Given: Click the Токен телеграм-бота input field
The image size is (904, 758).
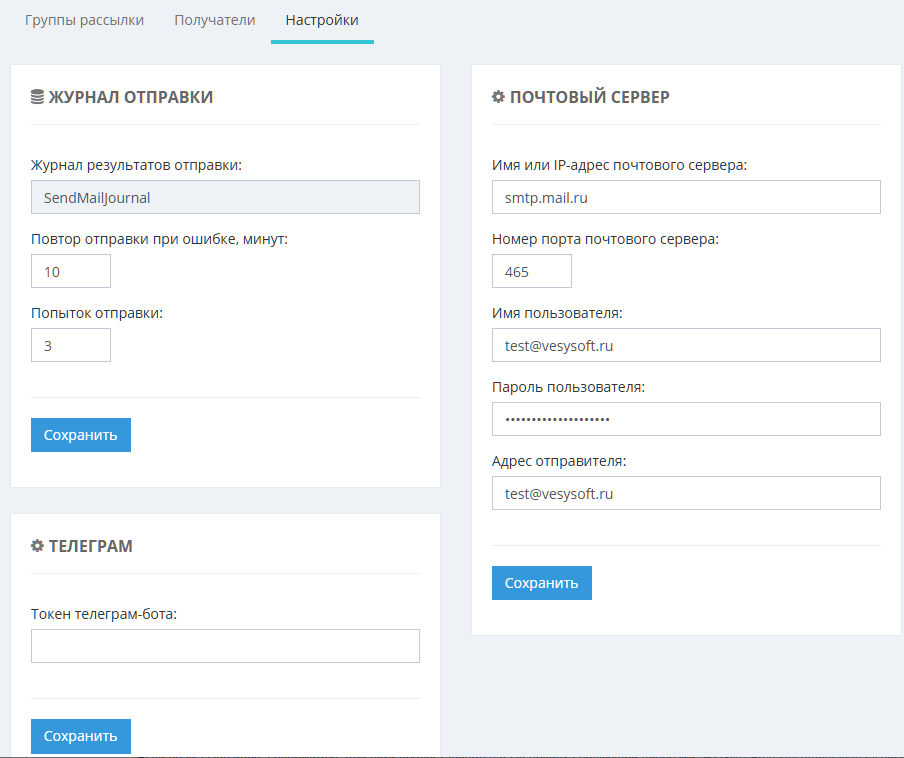Looking at the screenshot, I should tap(225, 646).
